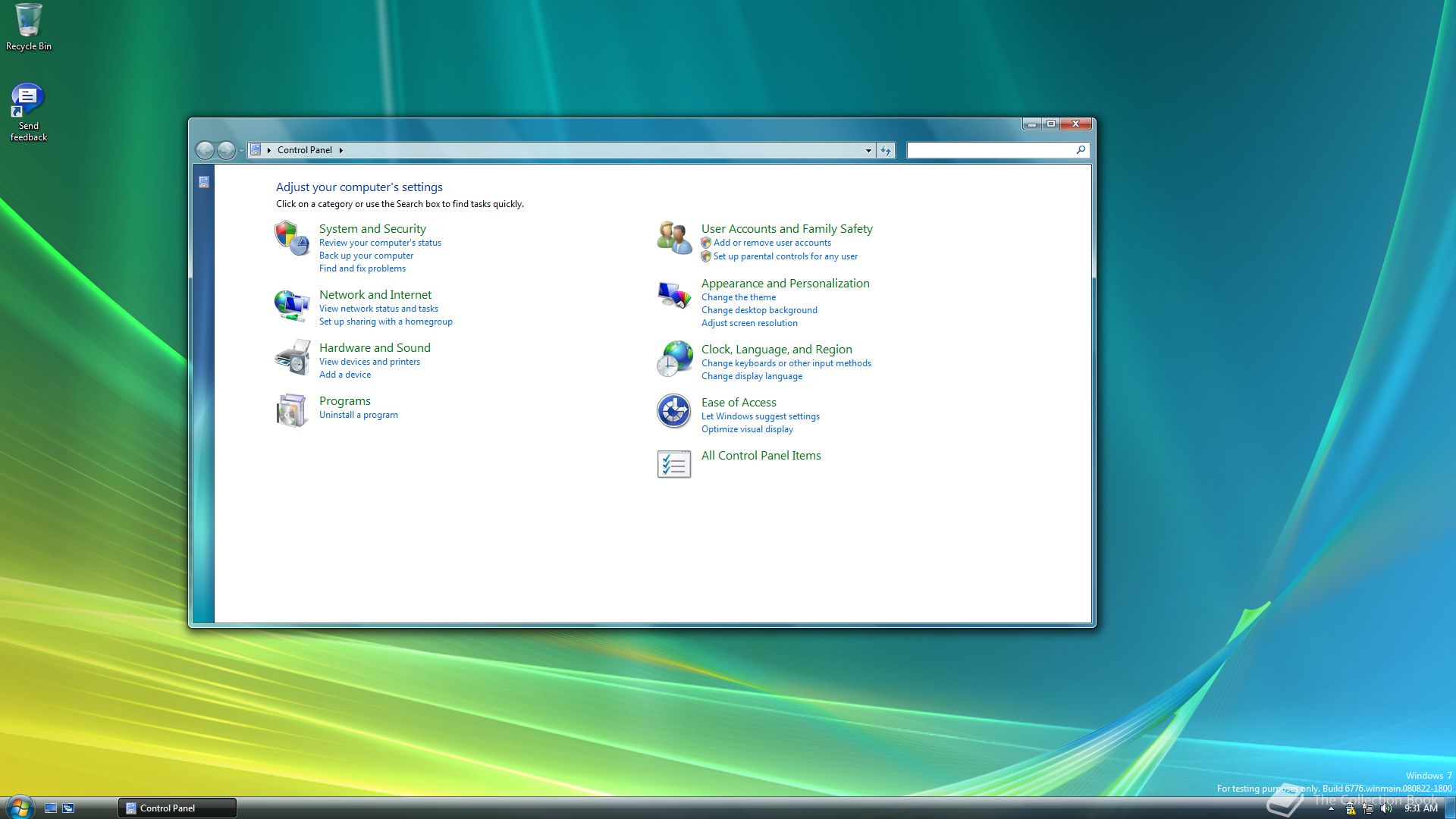Click Set up sharing with a homegroup
This screenshot has height=819, width=1456.
click(x=386, y=322)
